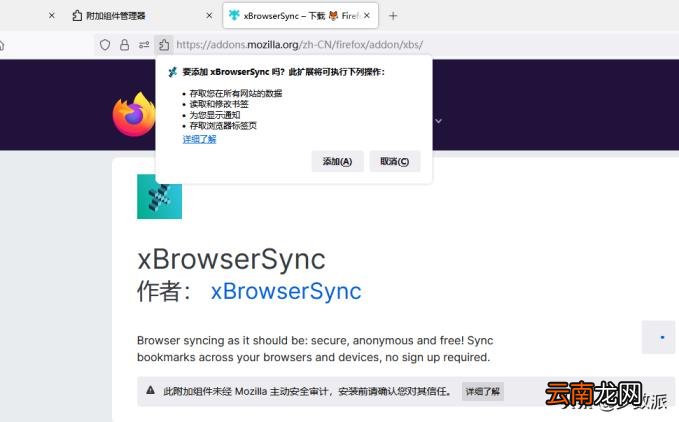Click the extension puzzle icon in the address bar
The height and width of the screenshot is (422, 679).
(x=164, y=45)
